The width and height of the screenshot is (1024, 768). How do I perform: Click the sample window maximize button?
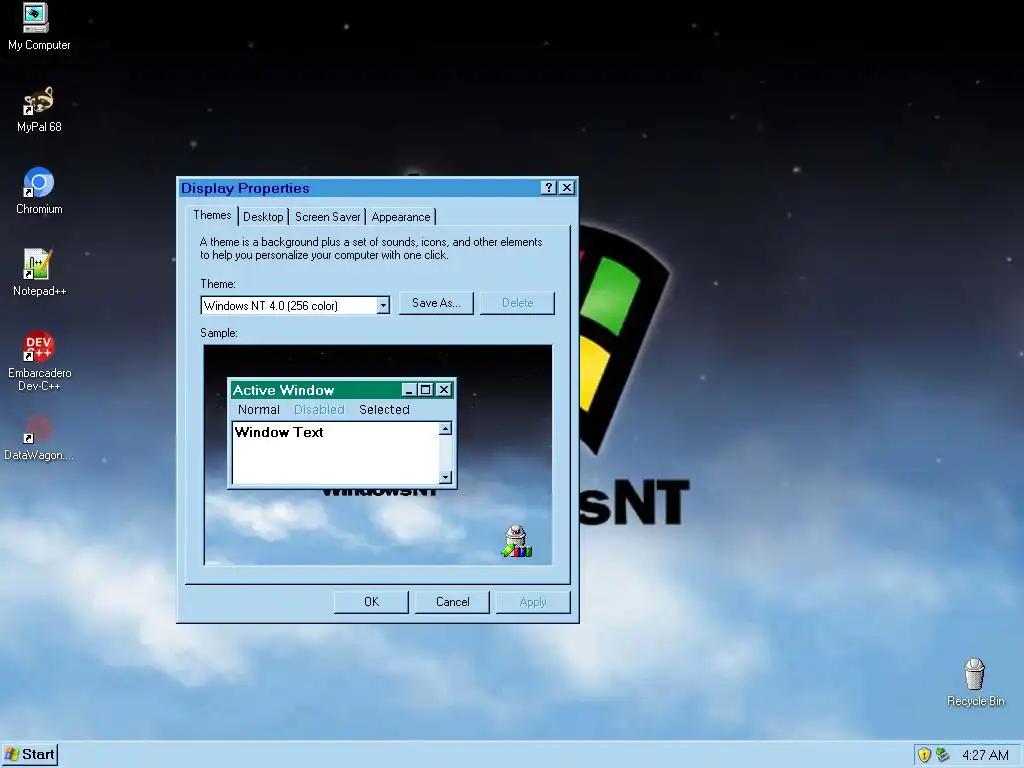[425, 390]
